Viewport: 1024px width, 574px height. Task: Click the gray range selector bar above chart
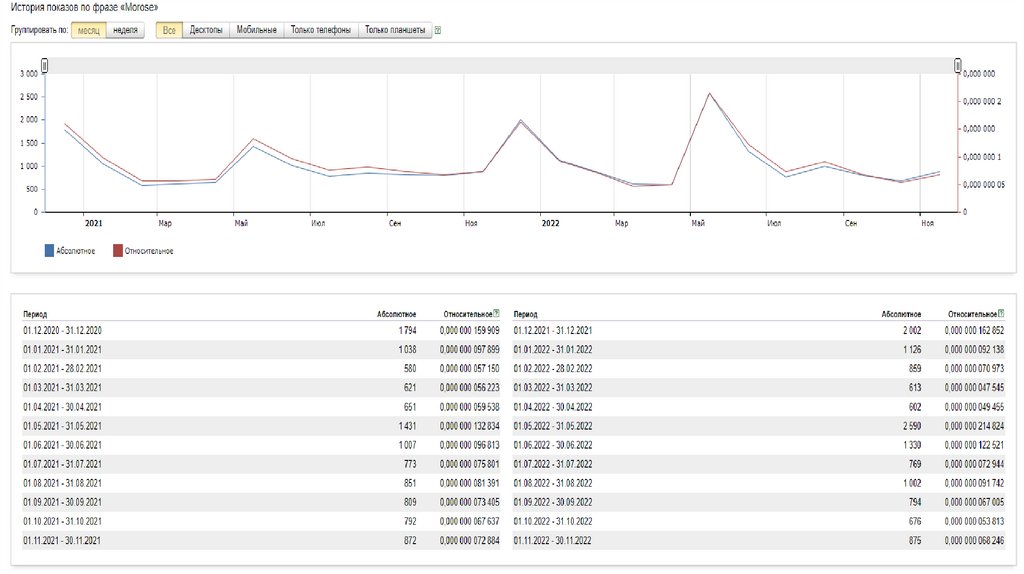(500, 66)
